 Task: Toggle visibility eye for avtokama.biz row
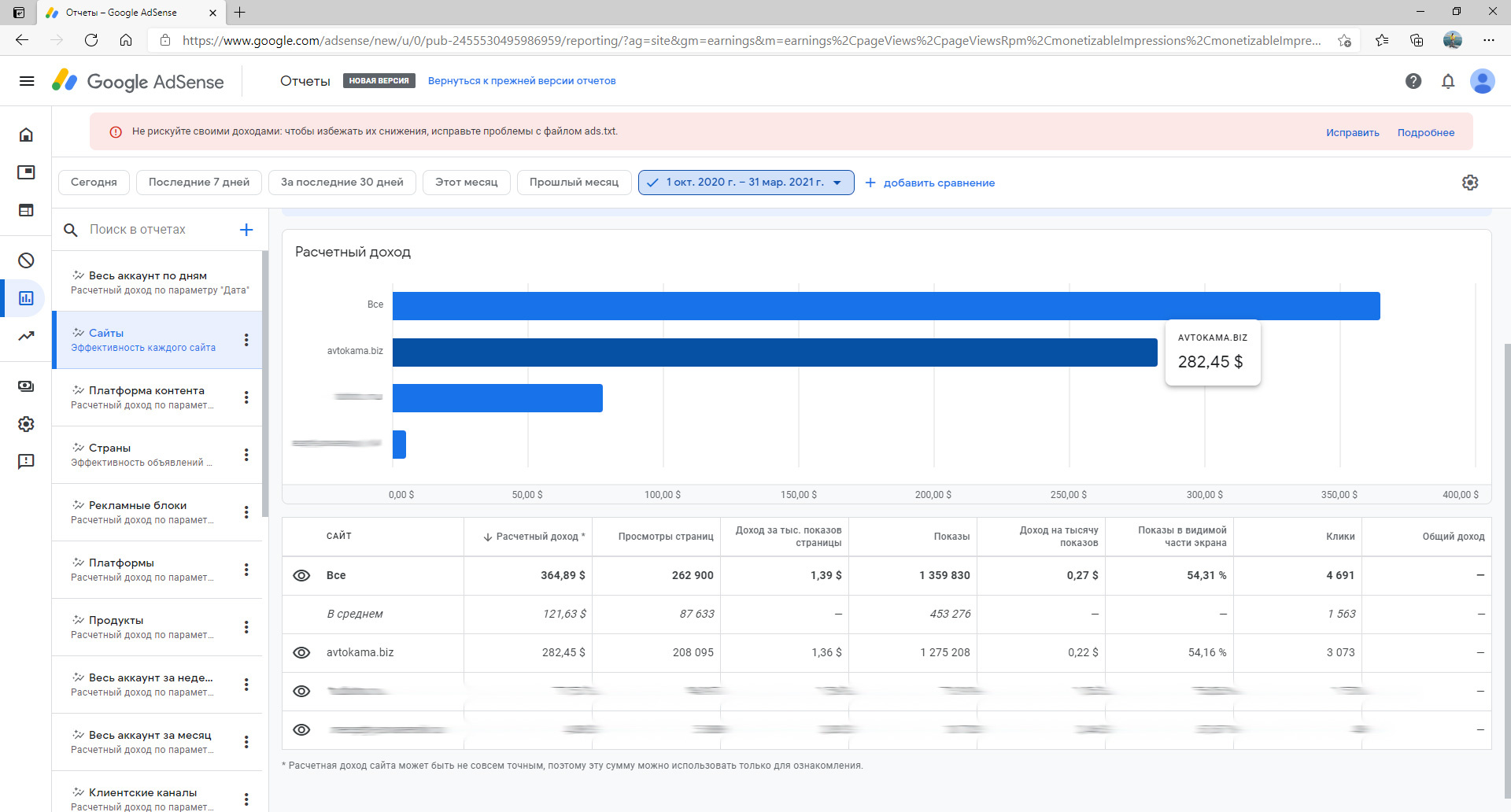tap(301, 652)
